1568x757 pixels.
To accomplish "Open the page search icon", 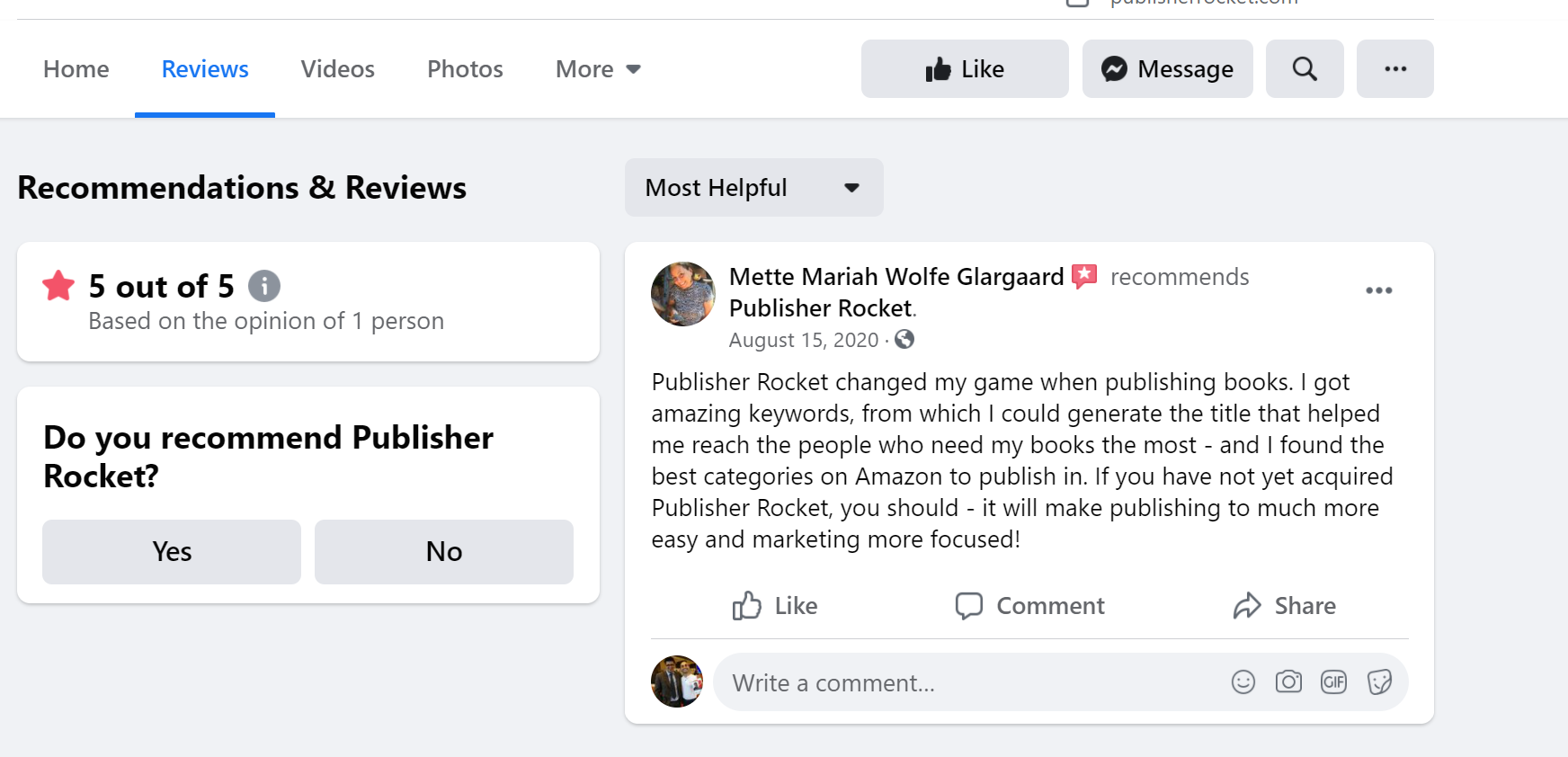I will point(1305,68).
